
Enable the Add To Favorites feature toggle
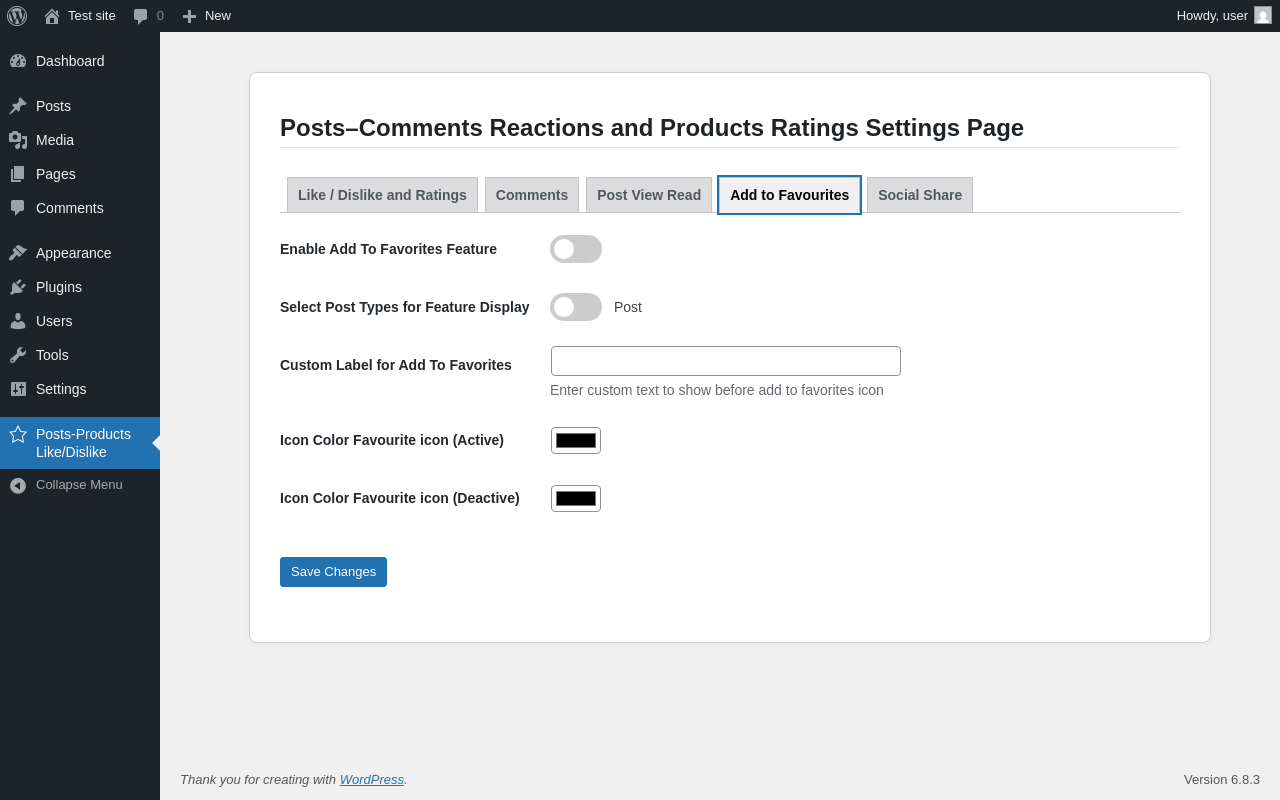point(576,249)
